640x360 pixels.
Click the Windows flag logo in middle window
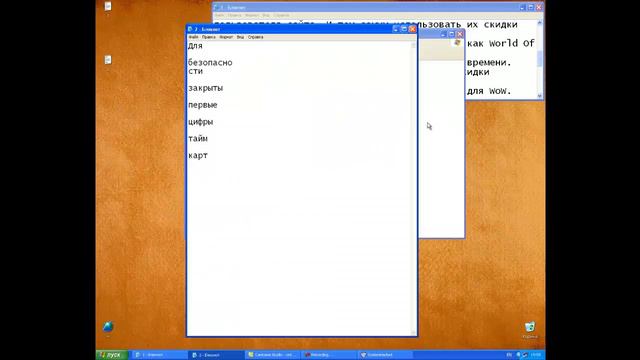click(x=457, y=43)
